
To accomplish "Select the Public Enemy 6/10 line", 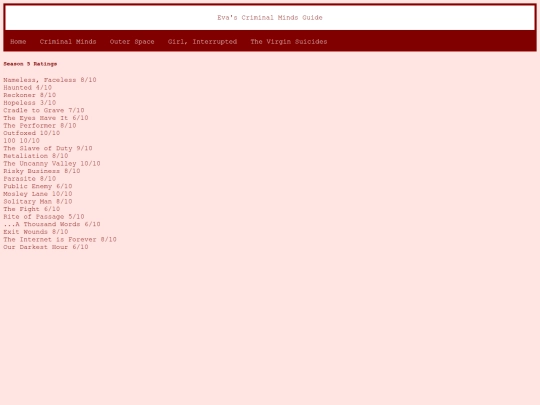I will (x=38, y=186).
